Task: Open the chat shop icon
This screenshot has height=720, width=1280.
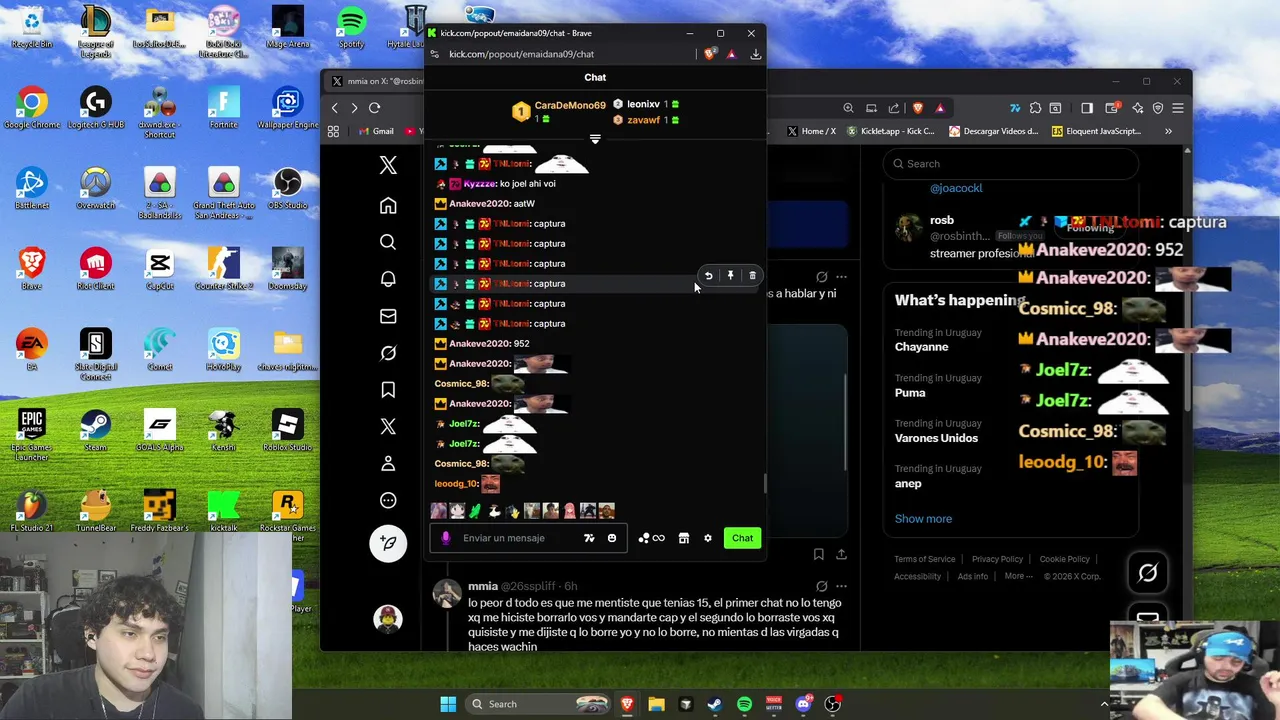Action: pos(684,538)
